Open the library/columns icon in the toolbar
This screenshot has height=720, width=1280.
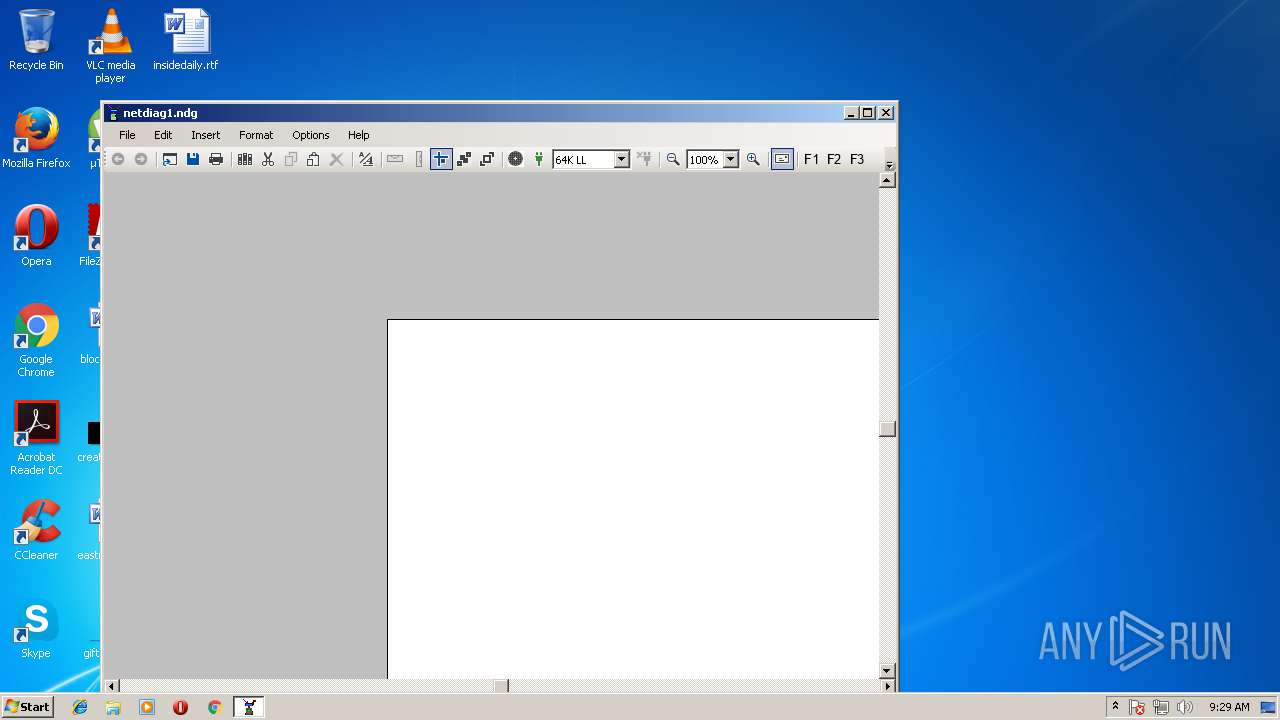tap(245, 159)
